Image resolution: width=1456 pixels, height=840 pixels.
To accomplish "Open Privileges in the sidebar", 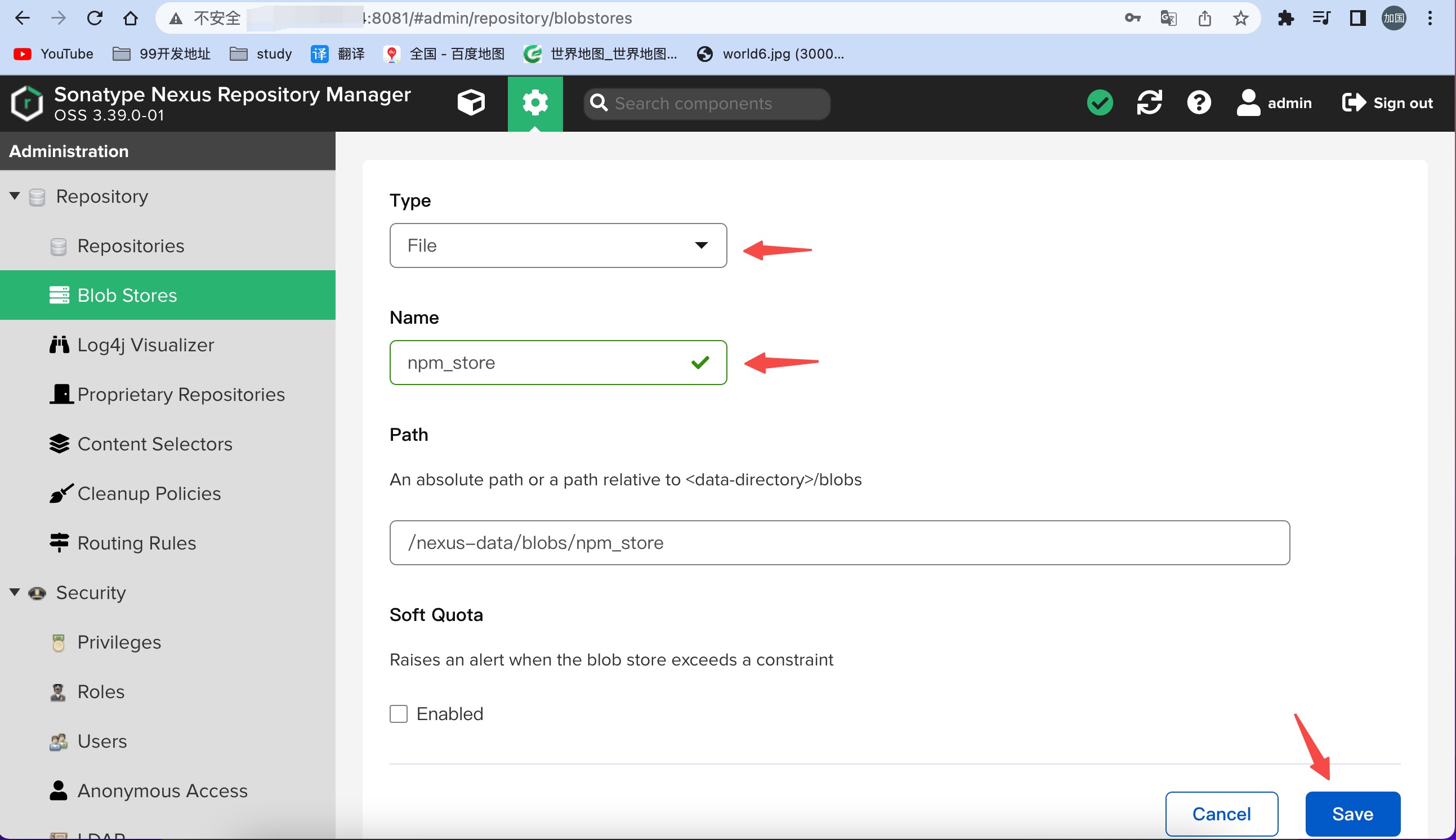I will pos(167,642).
